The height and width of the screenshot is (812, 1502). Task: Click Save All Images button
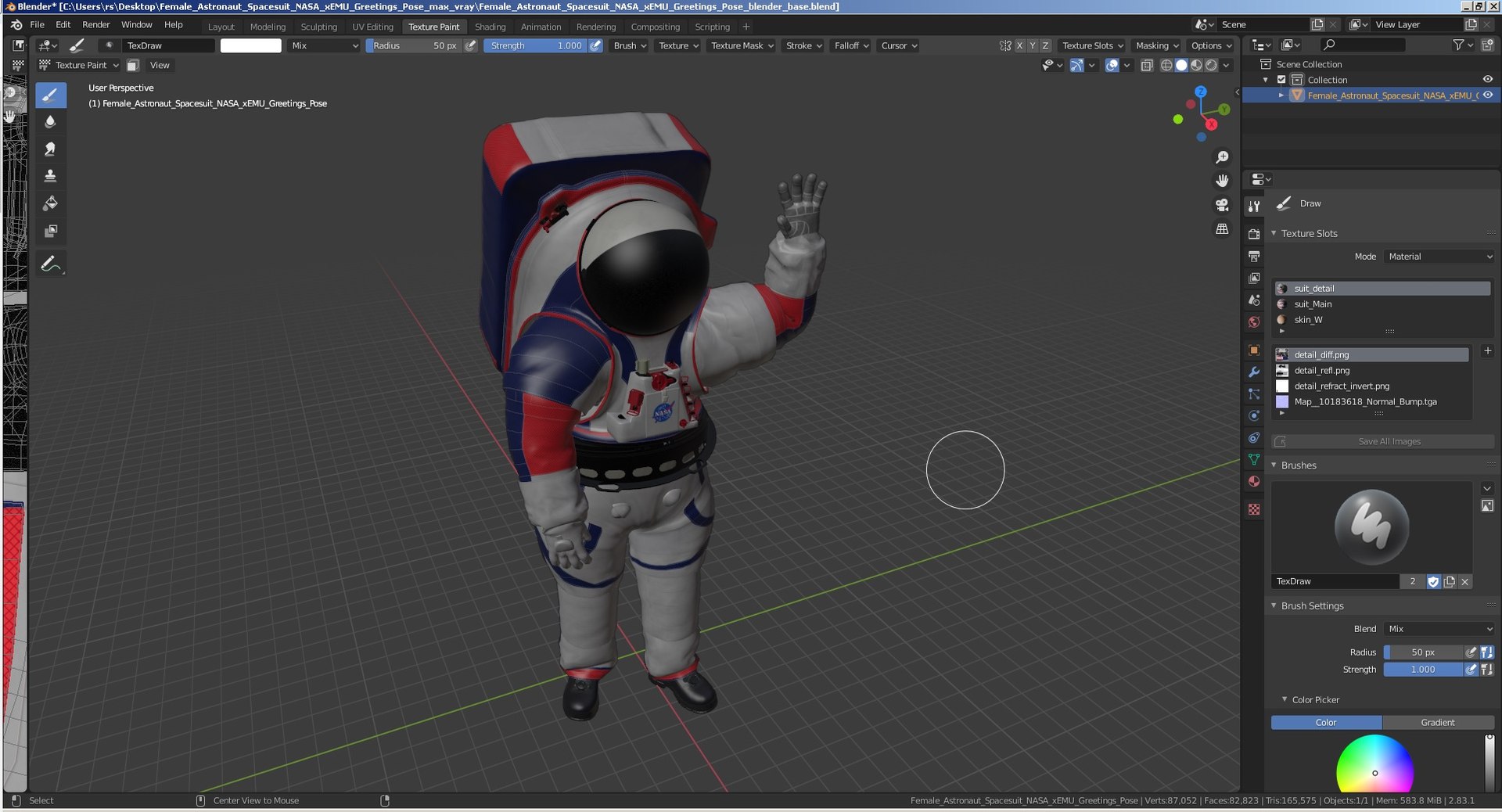pos(1382,441)
